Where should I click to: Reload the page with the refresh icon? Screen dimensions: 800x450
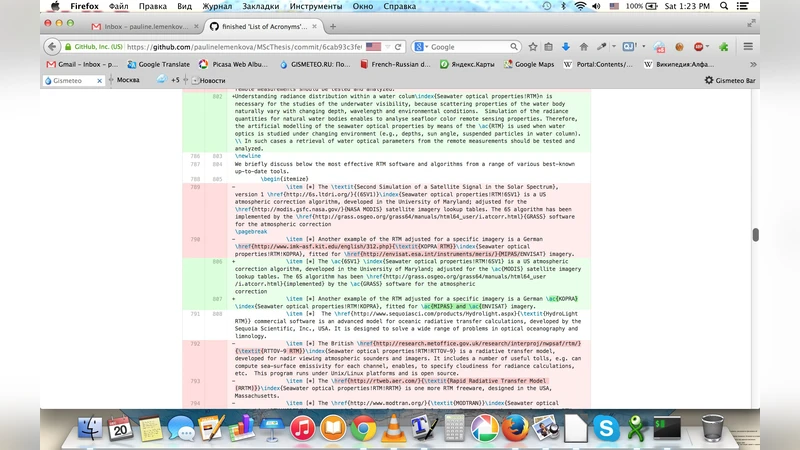tap(398, 46)
